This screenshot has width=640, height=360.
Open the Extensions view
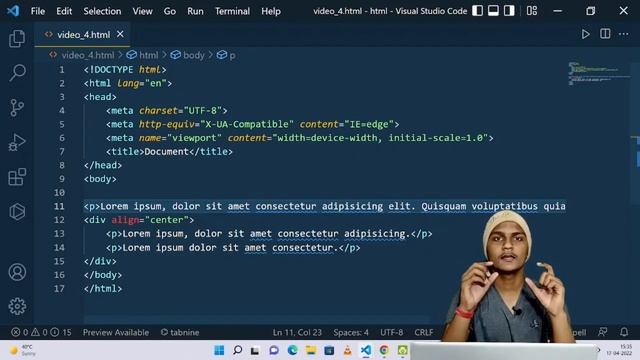[17, 177]
